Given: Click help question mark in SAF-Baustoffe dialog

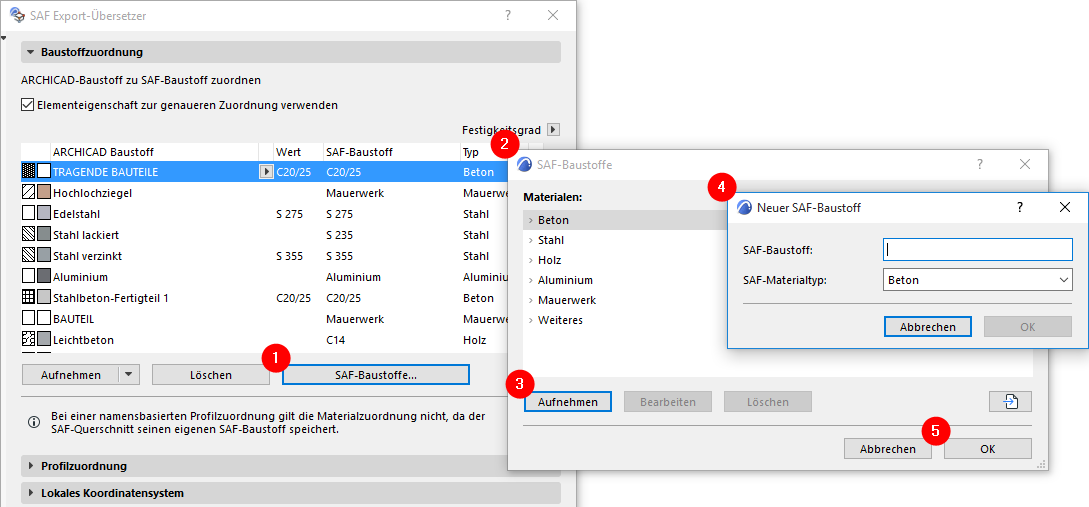Looking at the screenshot, I should (x=980, y=164).
